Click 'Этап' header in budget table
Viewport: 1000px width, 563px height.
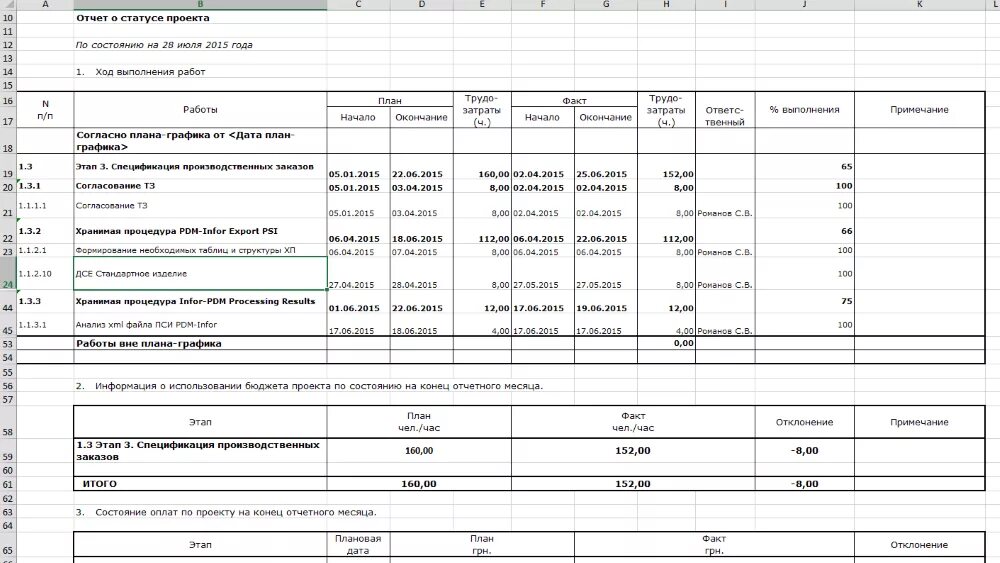point(200,422)
